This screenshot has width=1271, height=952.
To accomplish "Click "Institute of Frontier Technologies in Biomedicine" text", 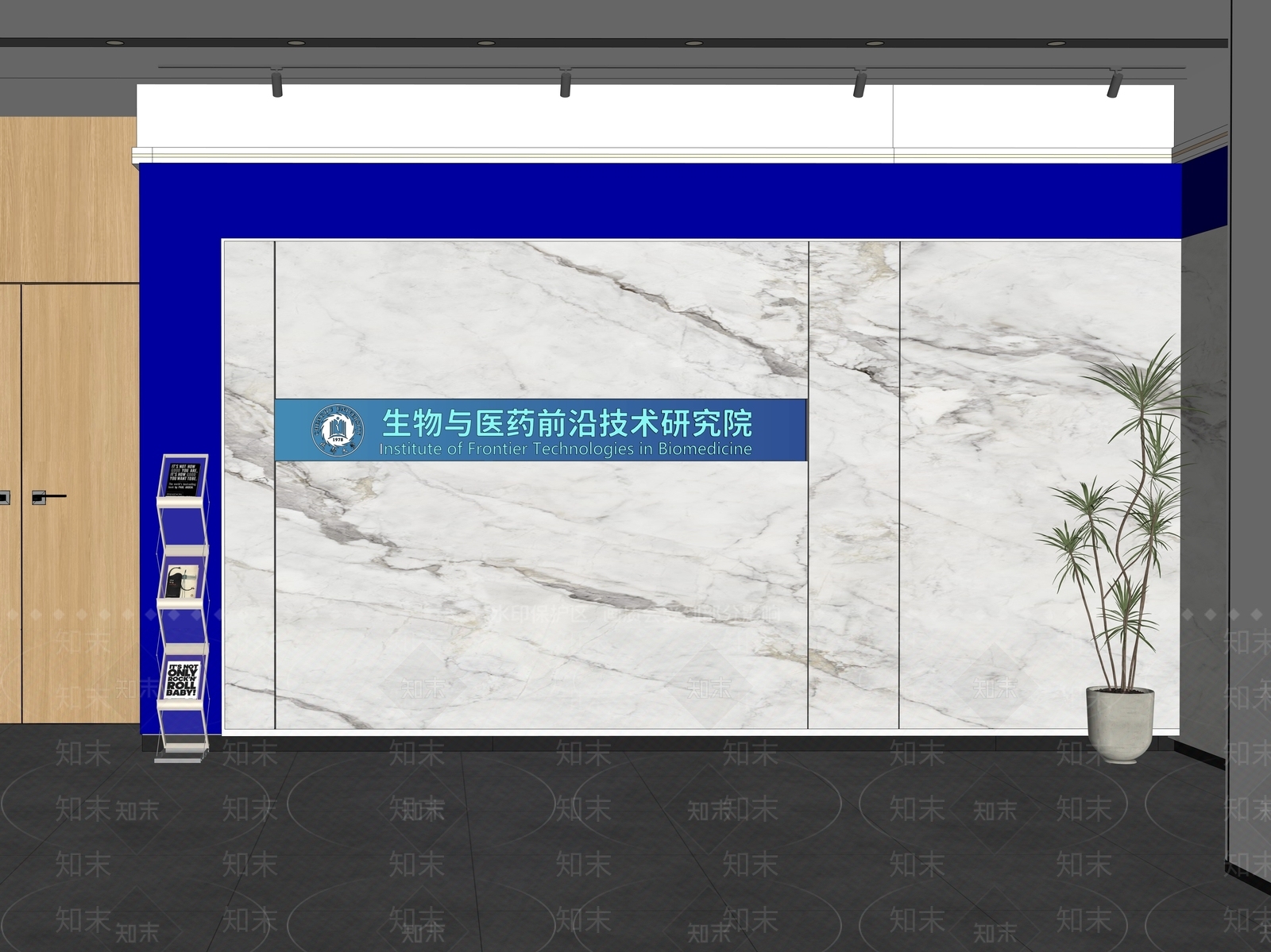I will pos(566,449).
